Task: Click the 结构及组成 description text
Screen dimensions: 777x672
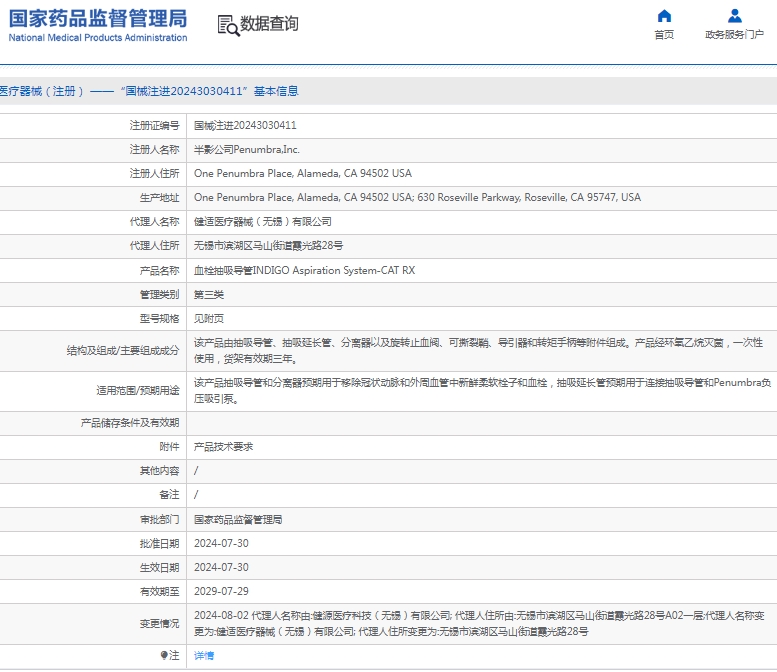Action: coord(478,351)
